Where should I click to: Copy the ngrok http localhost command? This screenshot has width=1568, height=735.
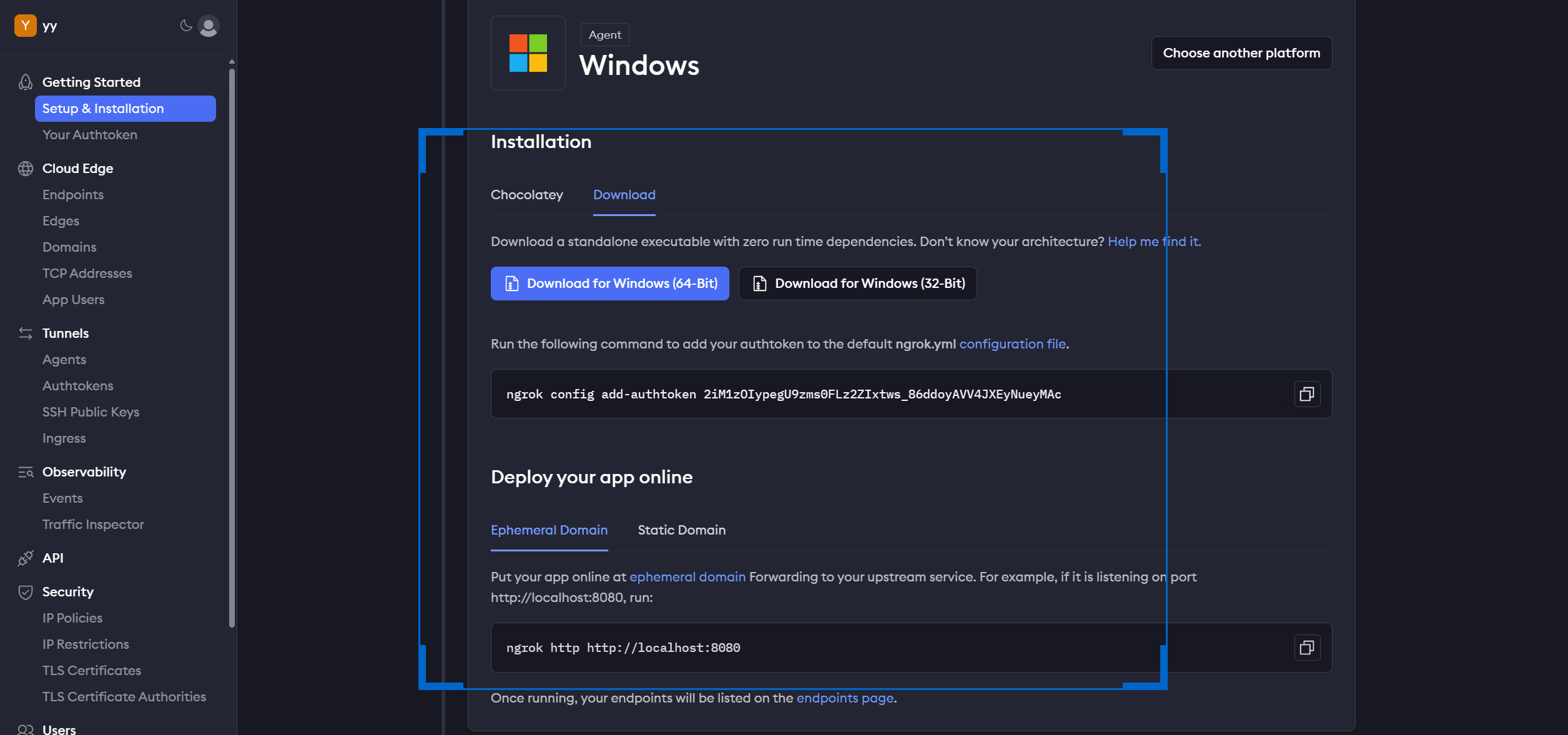coord(1306,648)
